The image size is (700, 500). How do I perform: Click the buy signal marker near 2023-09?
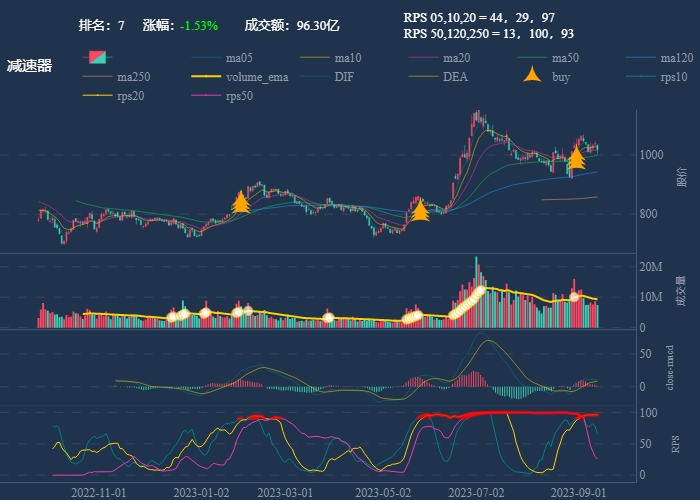click(576, 158)
